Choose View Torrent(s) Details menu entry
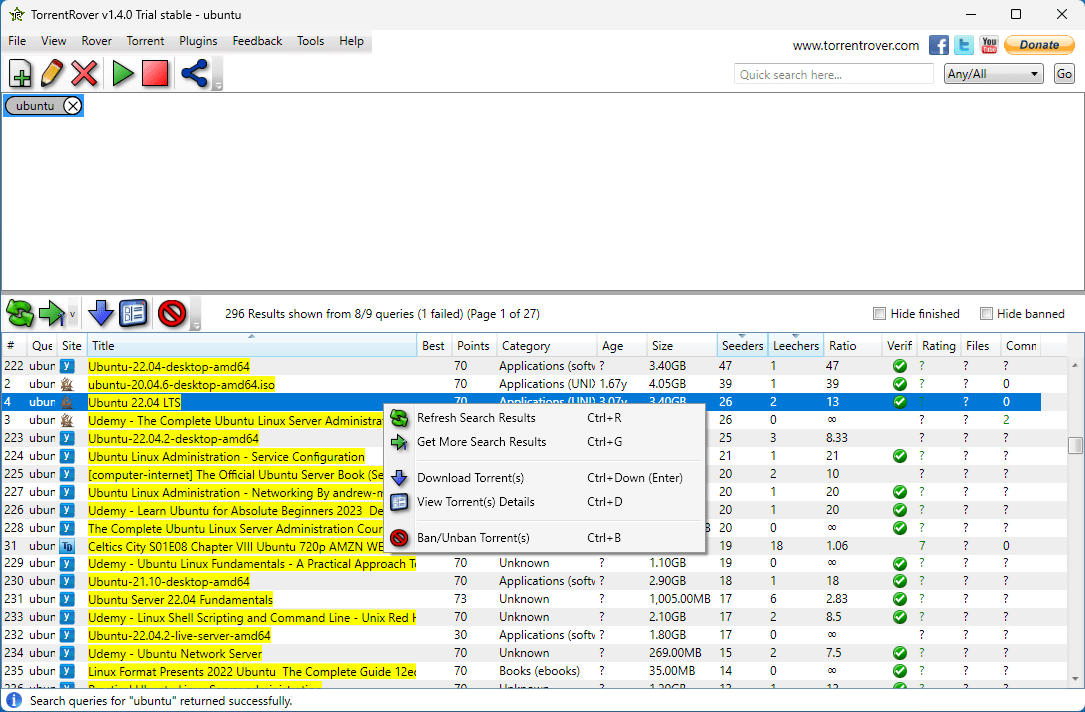The height and width of the screenshot is (712, 1085). [x=544, y=502]
